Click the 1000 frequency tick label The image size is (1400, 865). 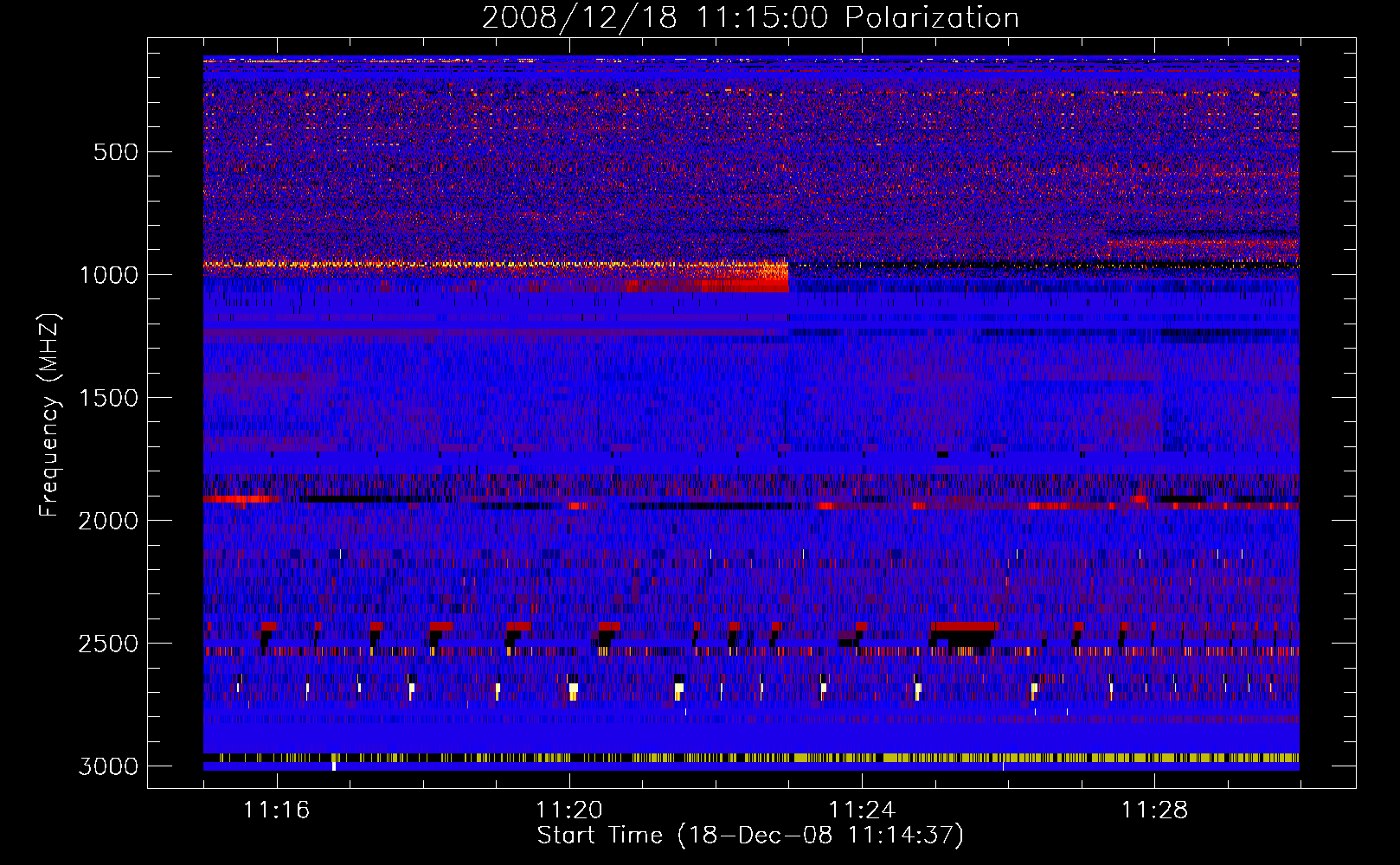(108, 275)
